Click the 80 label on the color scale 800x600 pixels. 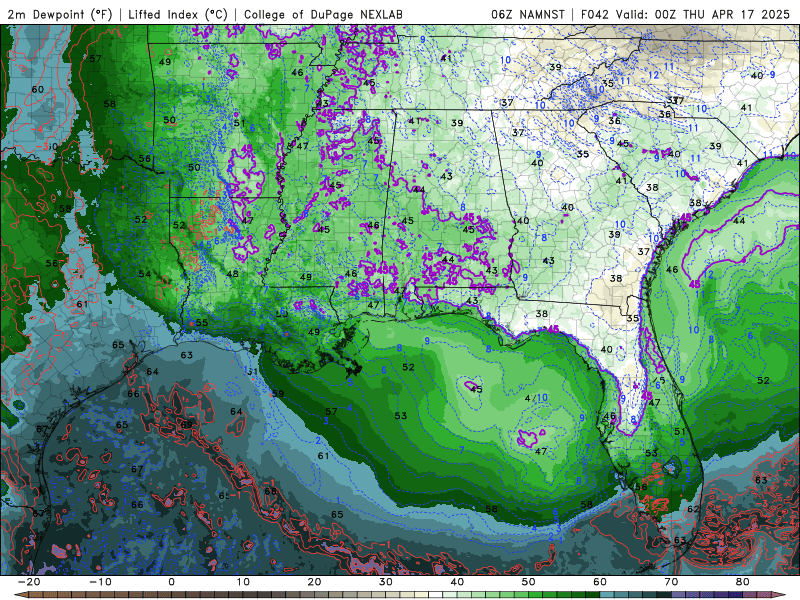[743, 582]
